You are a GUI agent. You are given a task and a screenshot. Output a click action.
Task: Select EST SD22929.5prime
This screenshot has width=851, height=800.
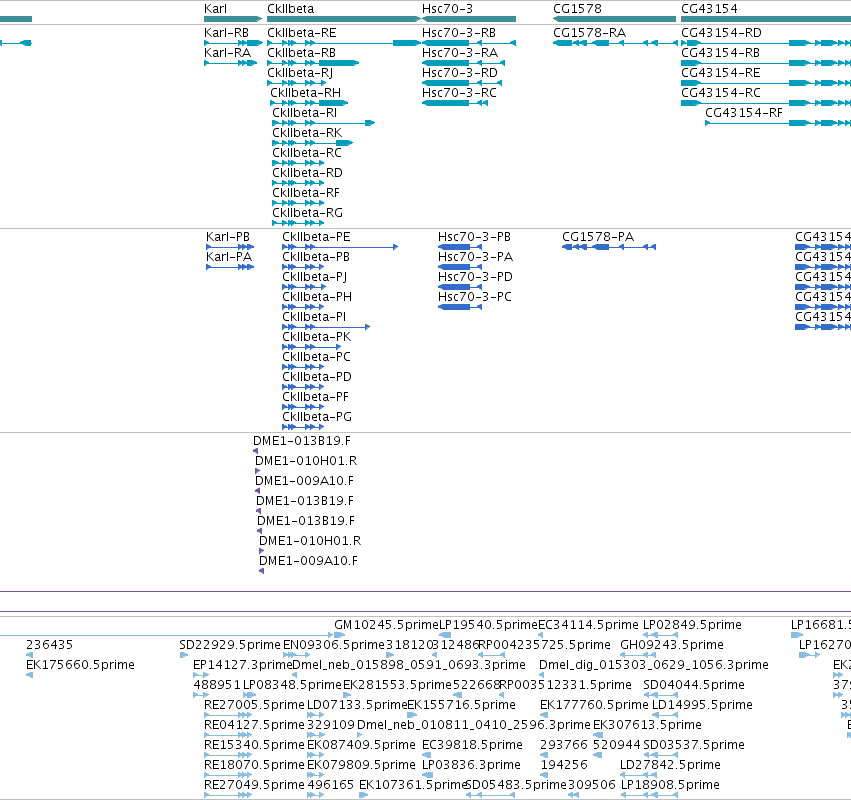click(x=230, y=645)
